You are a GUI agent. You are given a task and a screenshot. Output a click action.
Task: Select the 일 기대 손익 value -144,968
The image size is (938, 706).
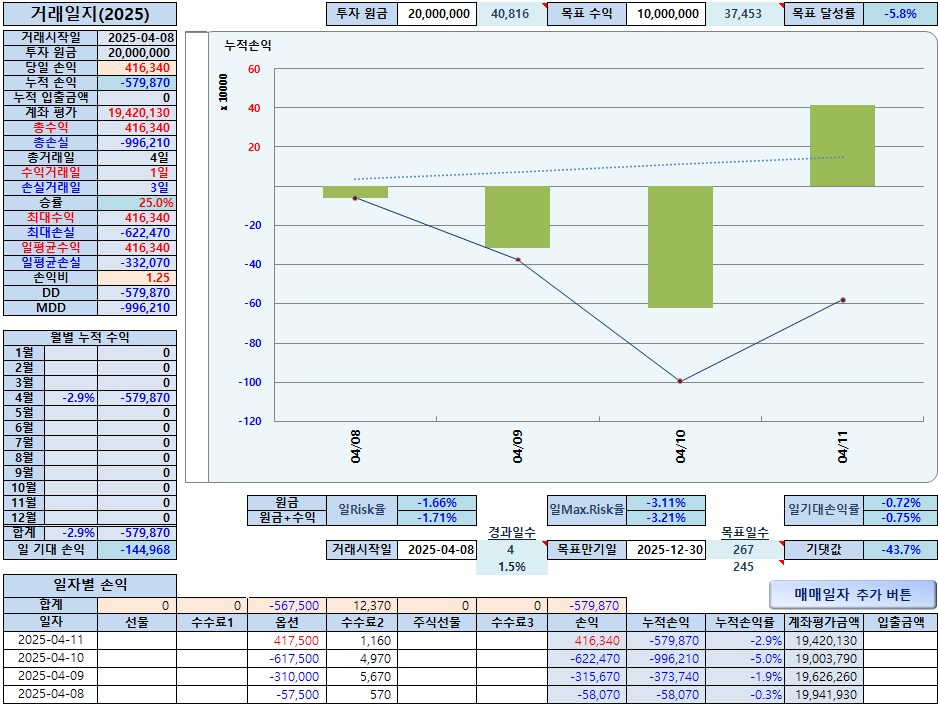[137, 550]
